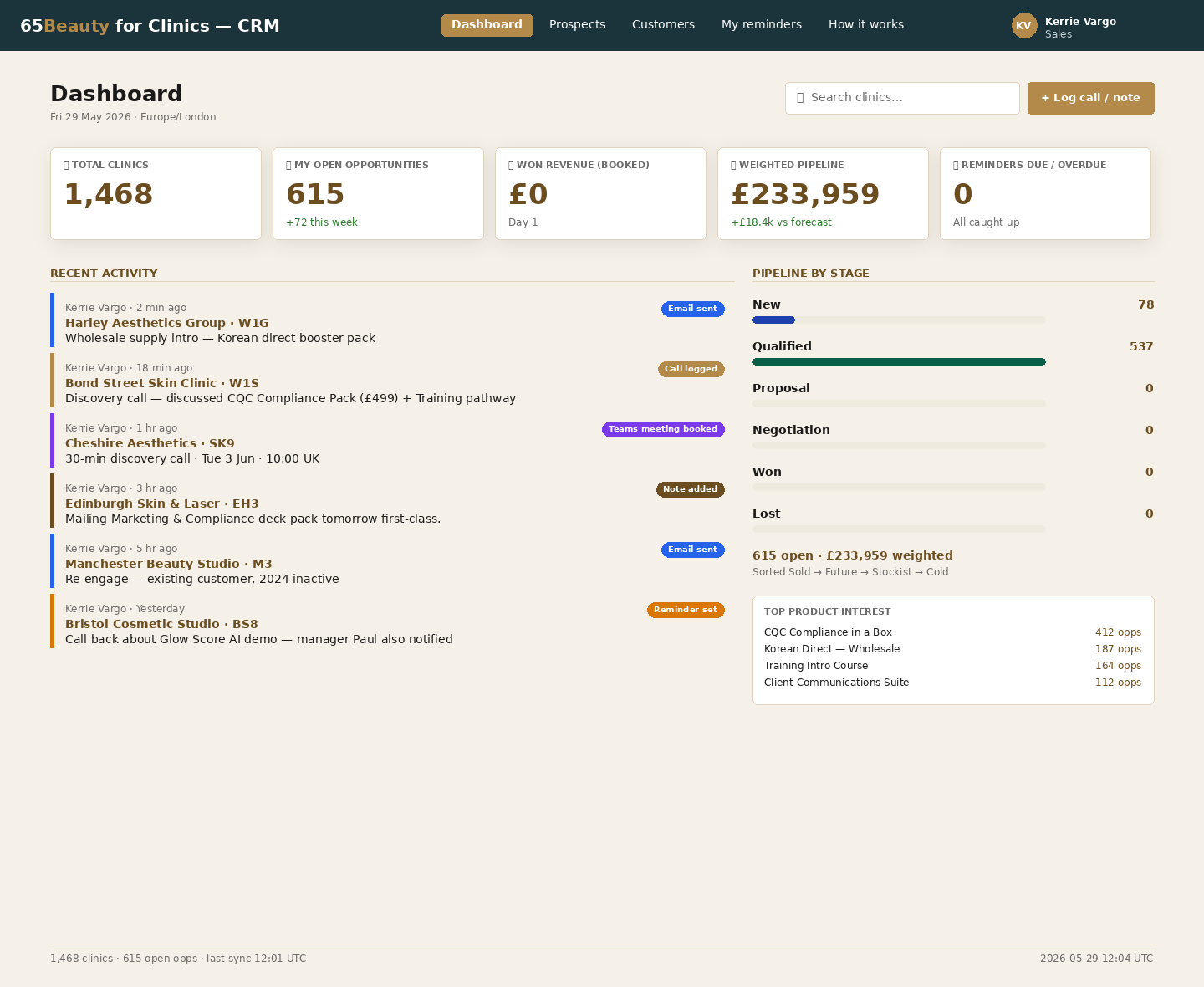The image size is (1204, 987).
Task: Open the Kerrie Vargo profile name in the header
Action: click(1080, 22)
